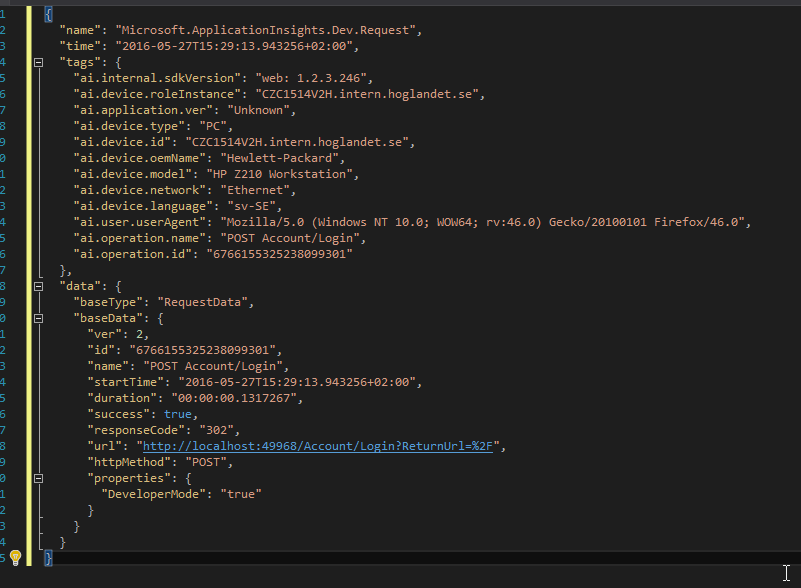Open the localhost Account/Login URL link
This screenshot has height=588, width=801.
(317, 446)
